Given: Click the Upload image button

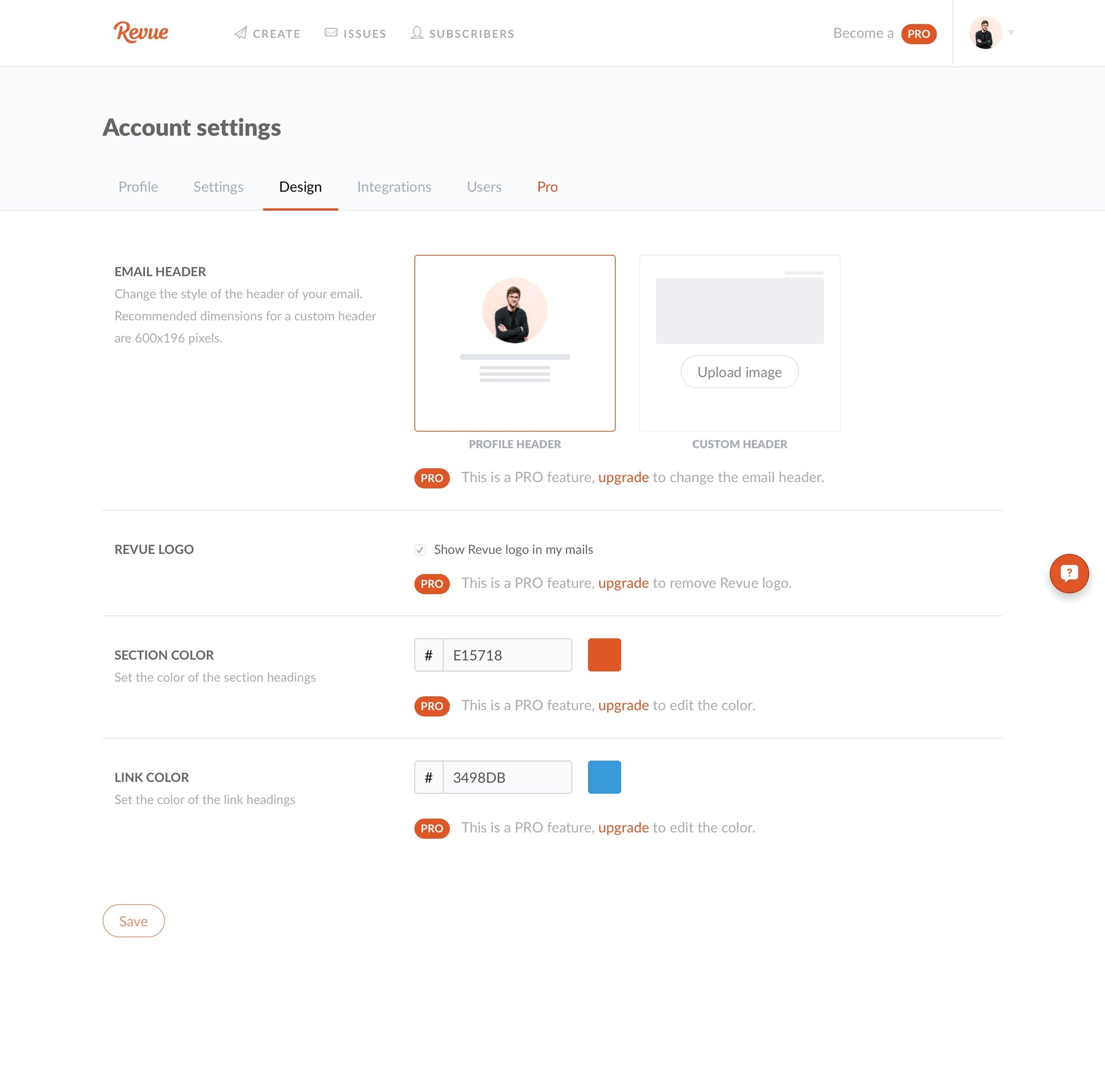Looking at the screenshot, I should (x=739, y=372).
